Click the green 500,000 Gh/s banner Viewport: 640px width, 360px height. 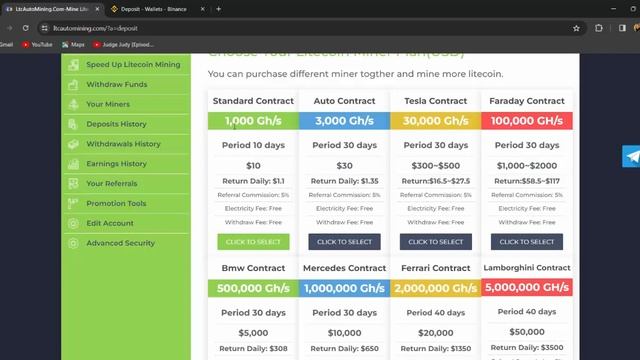click(x=253, y=288)
